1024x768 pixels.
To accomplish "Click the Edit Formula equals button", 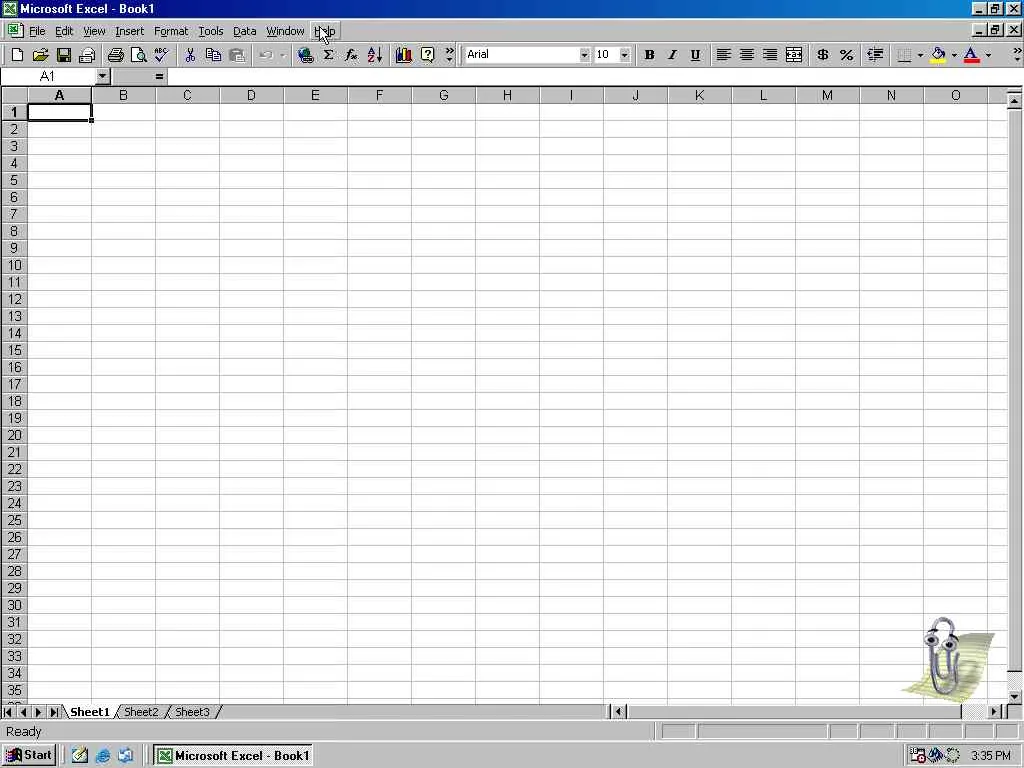I will pos(159,76).
